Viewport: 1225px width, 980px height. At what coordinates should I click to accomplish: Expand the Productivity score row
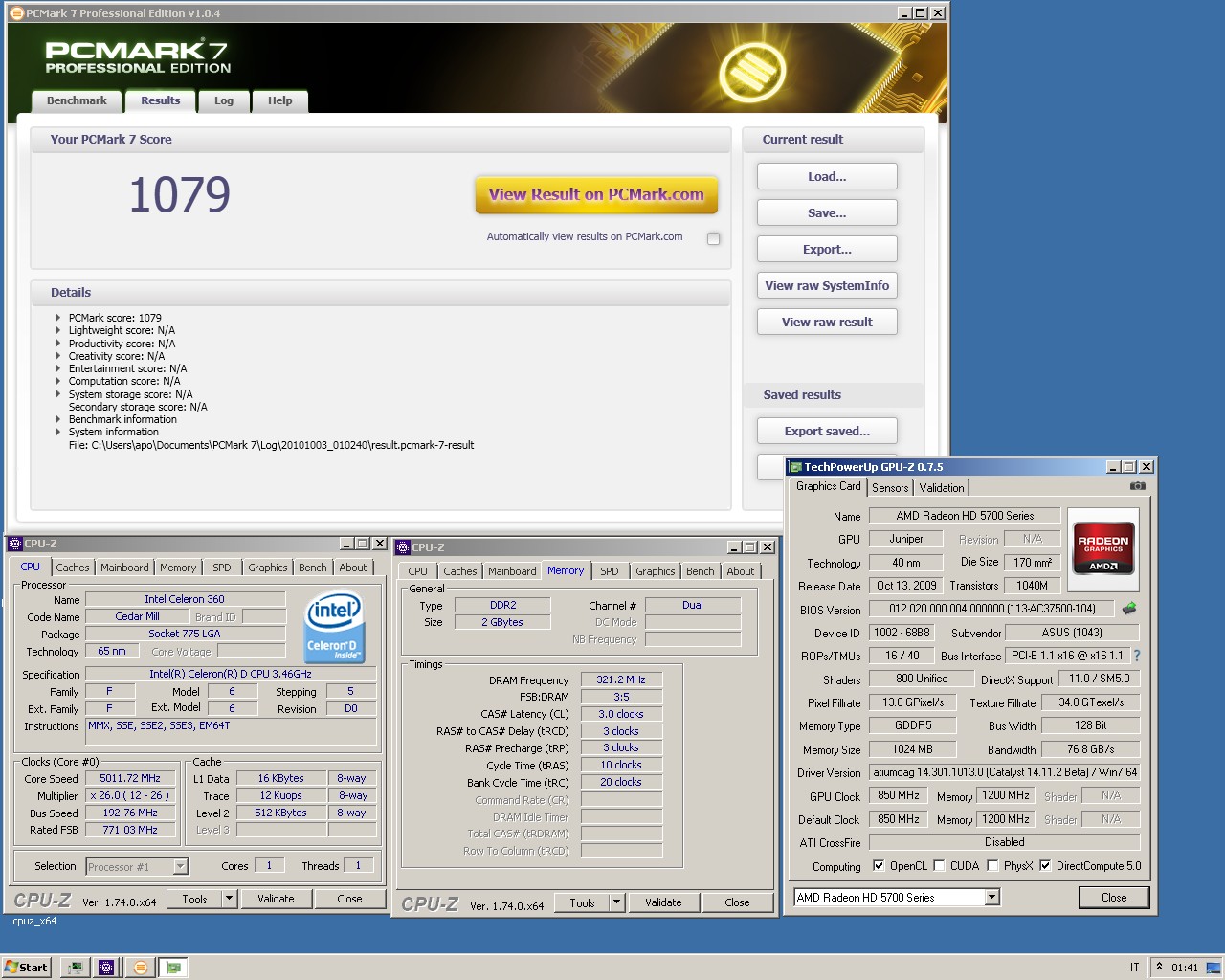[x=57, y=344]
